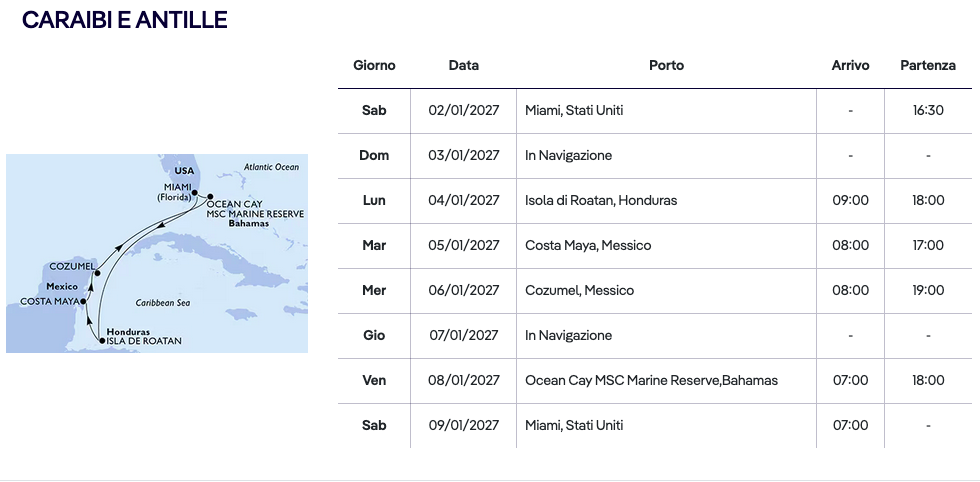The image size is (980, 482).
Task: Click the 08:00 arrival for Cozumel
Action: 851,291
